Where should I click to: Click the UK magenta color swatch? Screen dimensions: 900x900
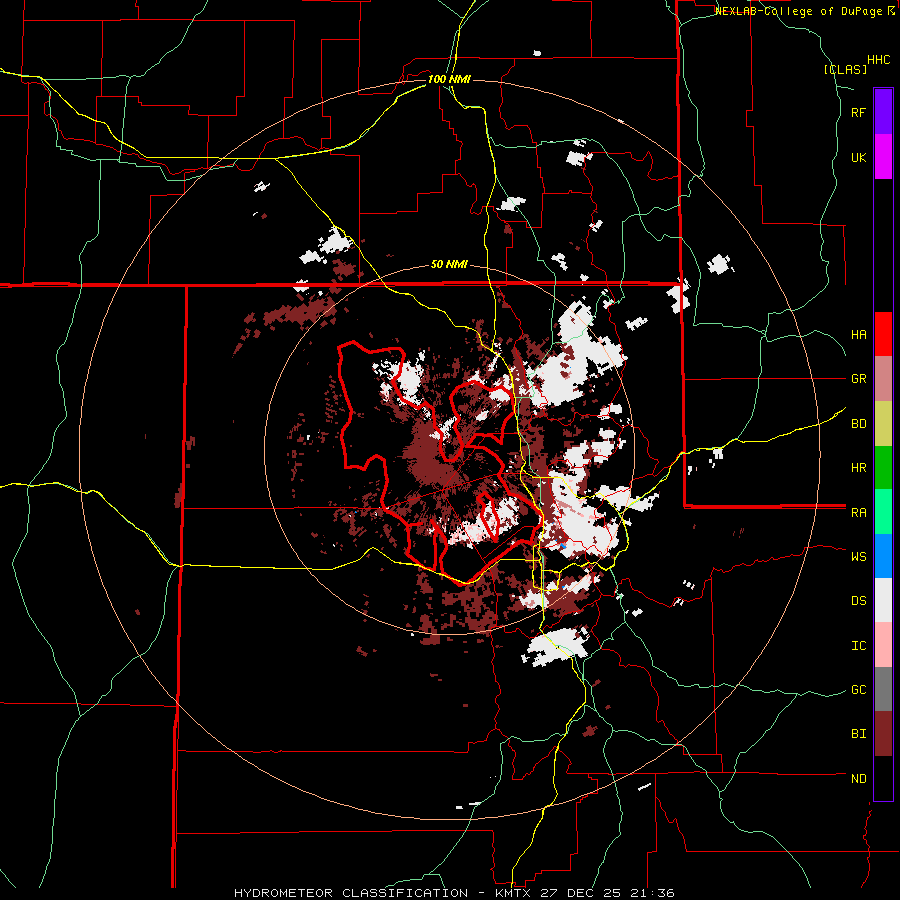(883, 157)
